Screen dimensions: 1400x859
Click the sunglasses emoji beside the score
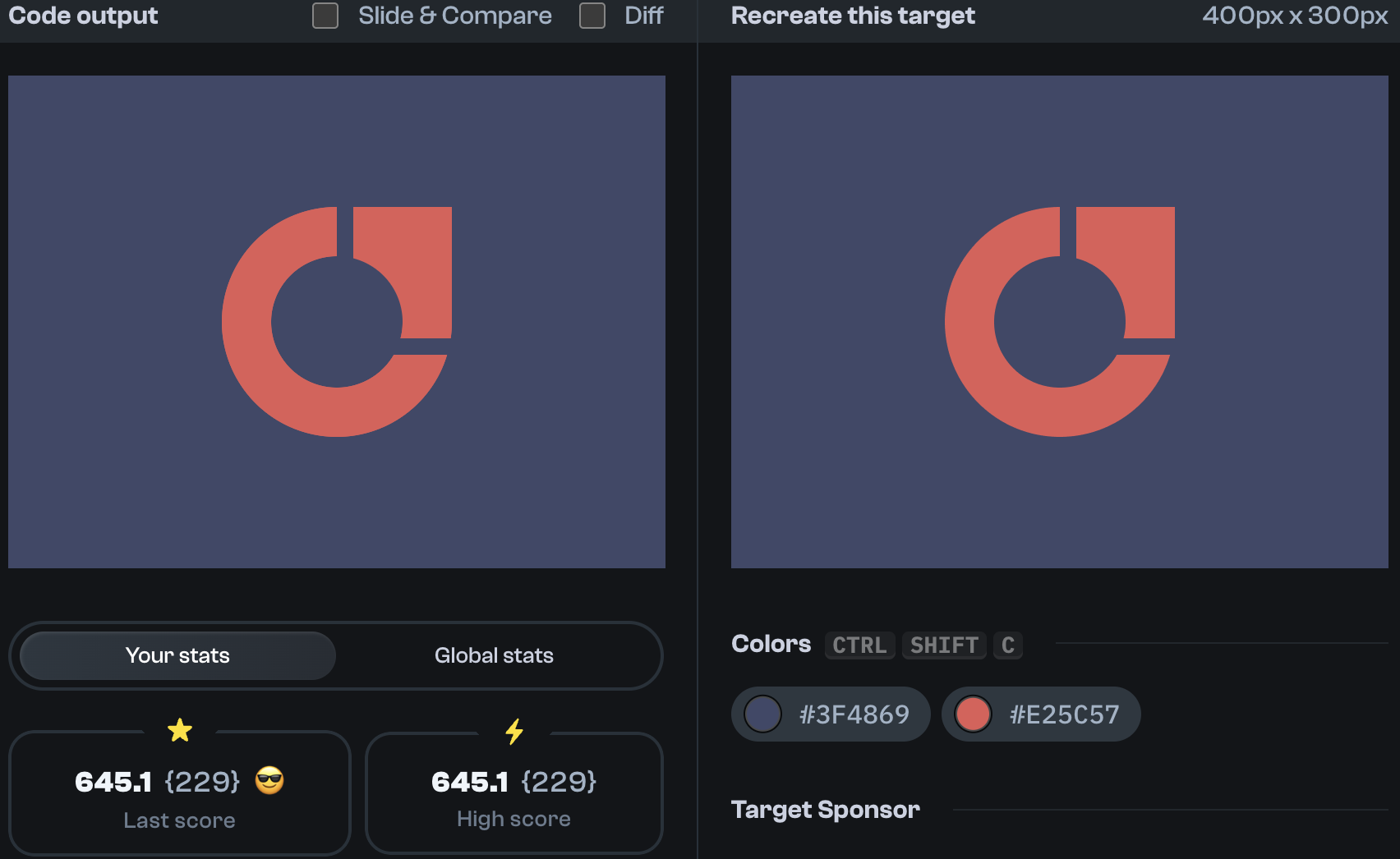pyautogui.click(x=269, y=781)
